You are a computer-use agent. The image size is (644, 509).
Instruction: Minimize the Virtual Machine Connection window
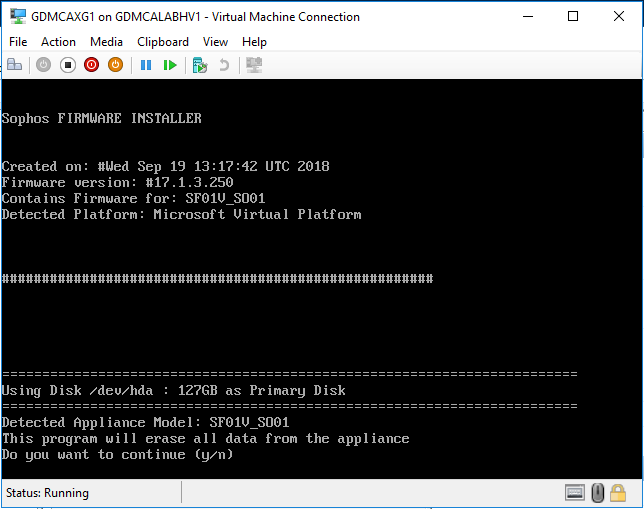528,16
